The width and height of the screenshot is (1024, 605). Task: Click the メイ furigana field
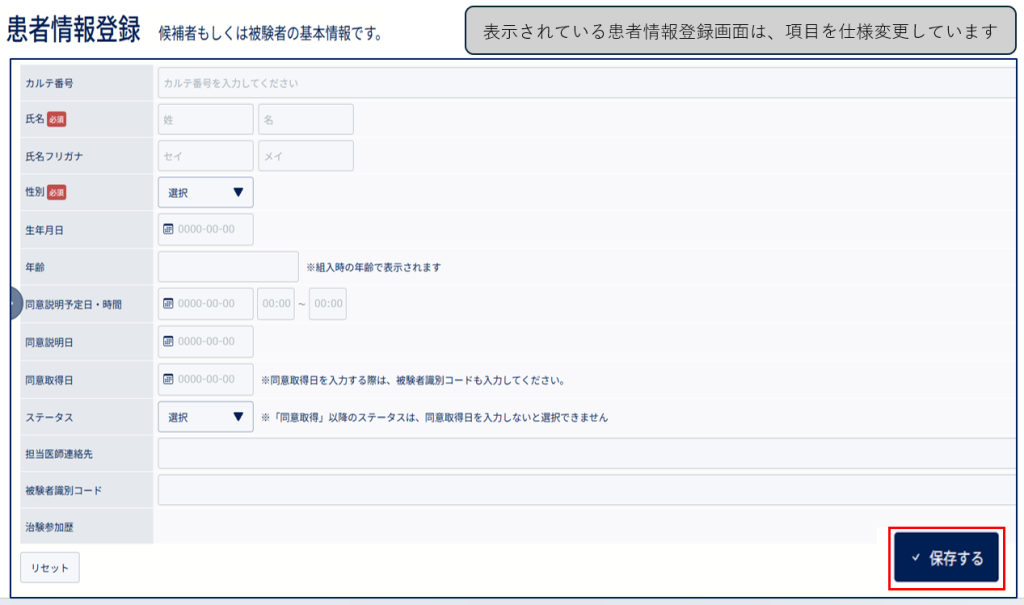(306, 156)
